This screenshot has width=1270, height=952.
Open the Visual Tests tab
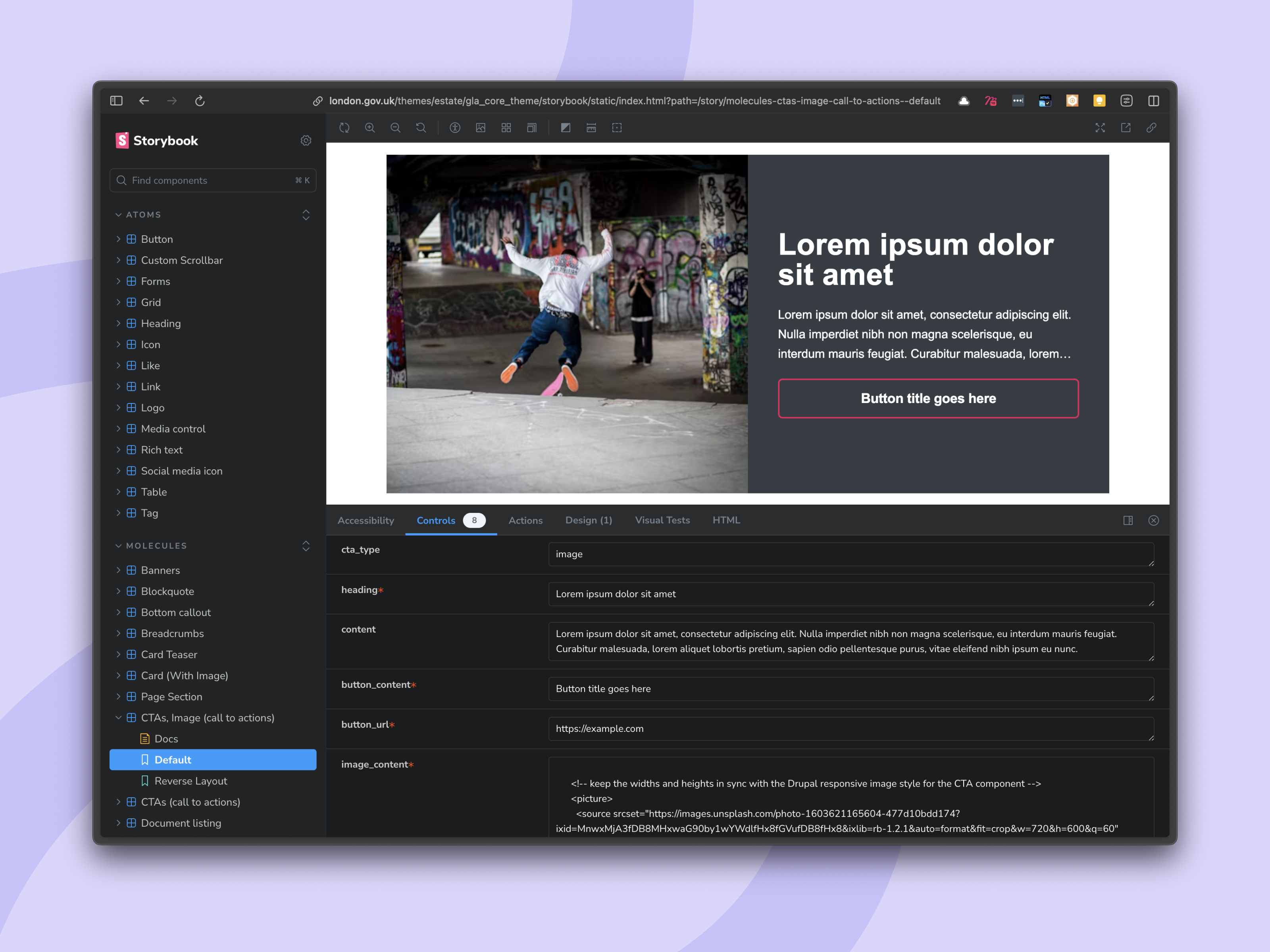tap(662, 520)
